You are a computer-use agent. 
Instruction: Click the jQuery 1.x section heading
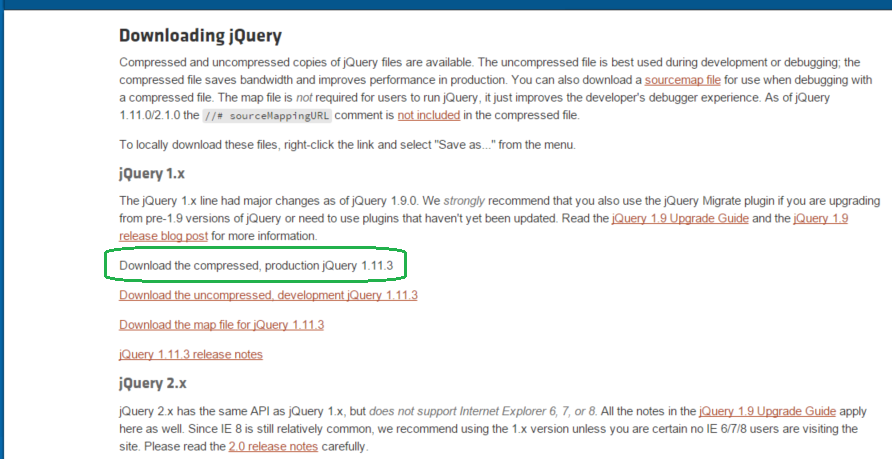pyautogui.click(x=152, y=173)
